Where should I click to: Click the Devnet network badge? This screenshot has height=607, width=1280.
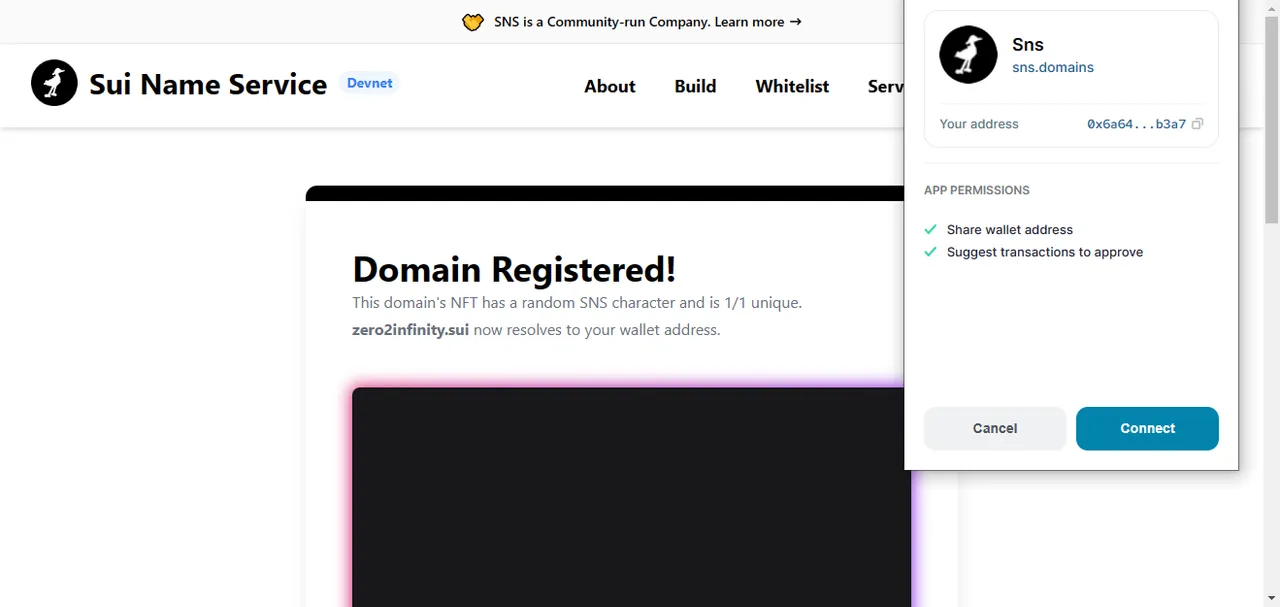[x=370, y=83]
